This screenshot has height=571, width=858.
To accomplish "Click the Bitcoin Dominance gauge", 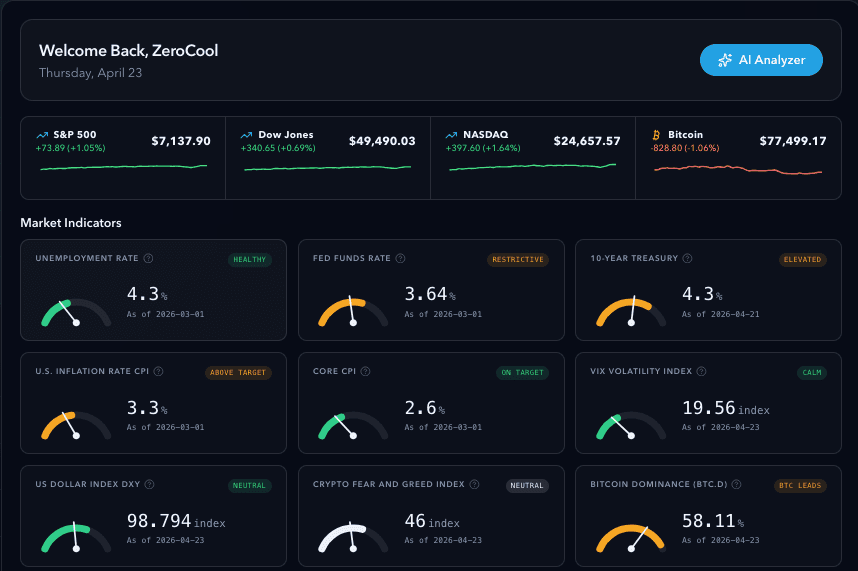I will click(631, 538).
